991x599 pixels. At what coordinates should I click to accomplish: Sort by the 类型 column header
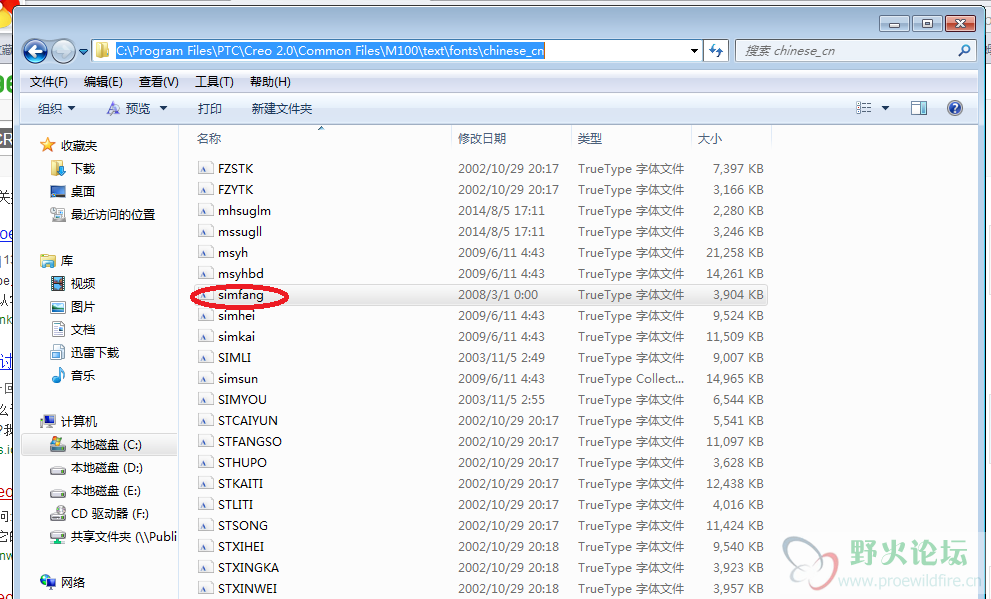coord(590,138)
